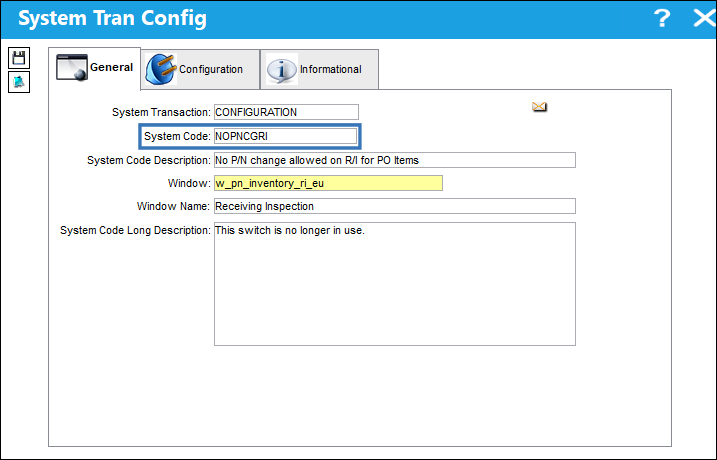Image resolution: width=717 pixels, height=460 pixels.
Task: Open help with the question mark icon
Action: tap(662, 18)
